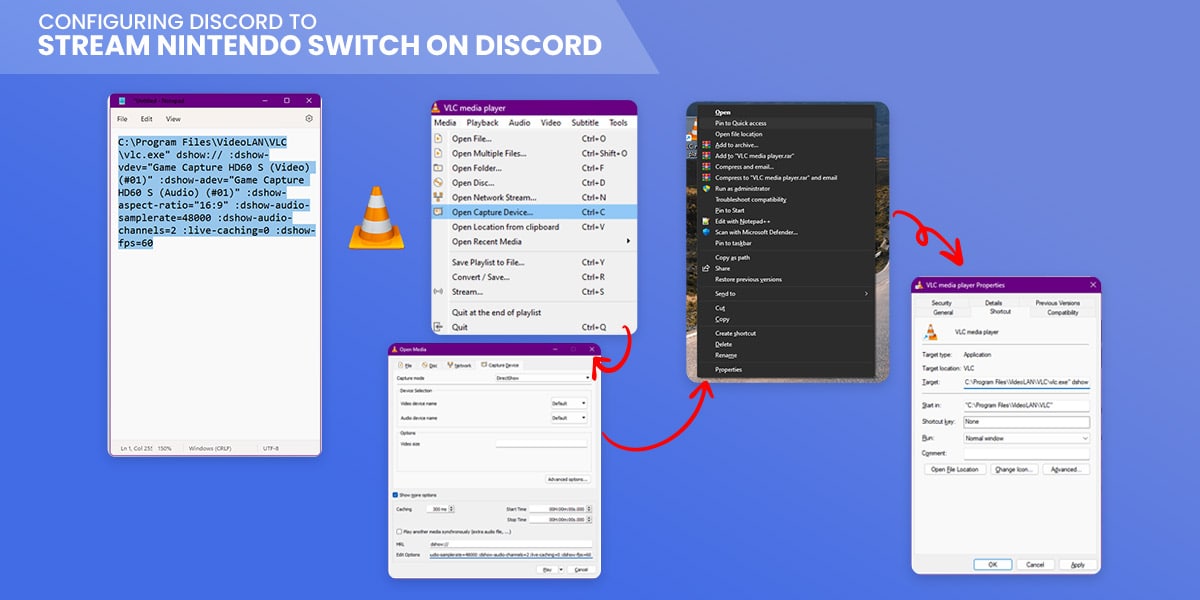Enable Play another media synchronously checkbox
Screen dimensions: 1200x600
click(x=399, y=531)
